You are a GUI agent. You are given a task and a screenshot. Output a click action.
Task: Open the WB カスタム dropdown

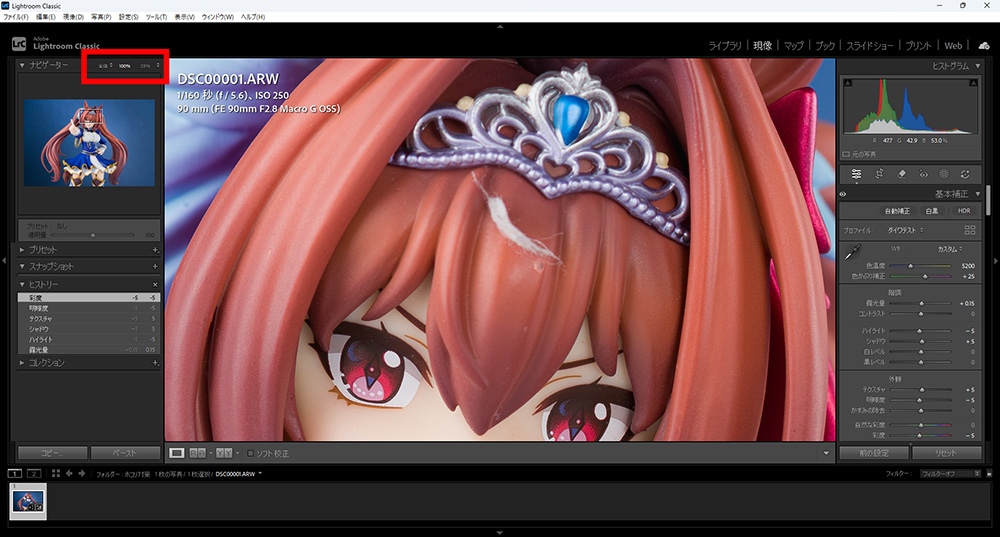point(950,249)
